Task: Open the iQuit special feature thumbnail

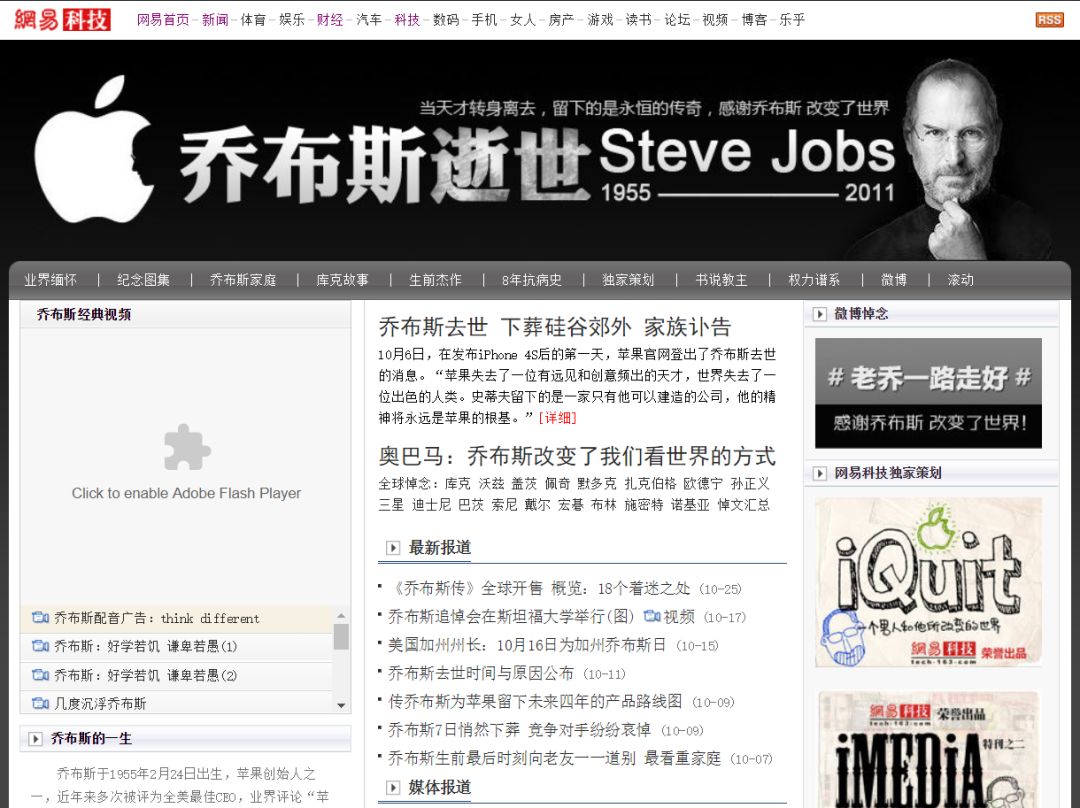Action: [928, 582]
